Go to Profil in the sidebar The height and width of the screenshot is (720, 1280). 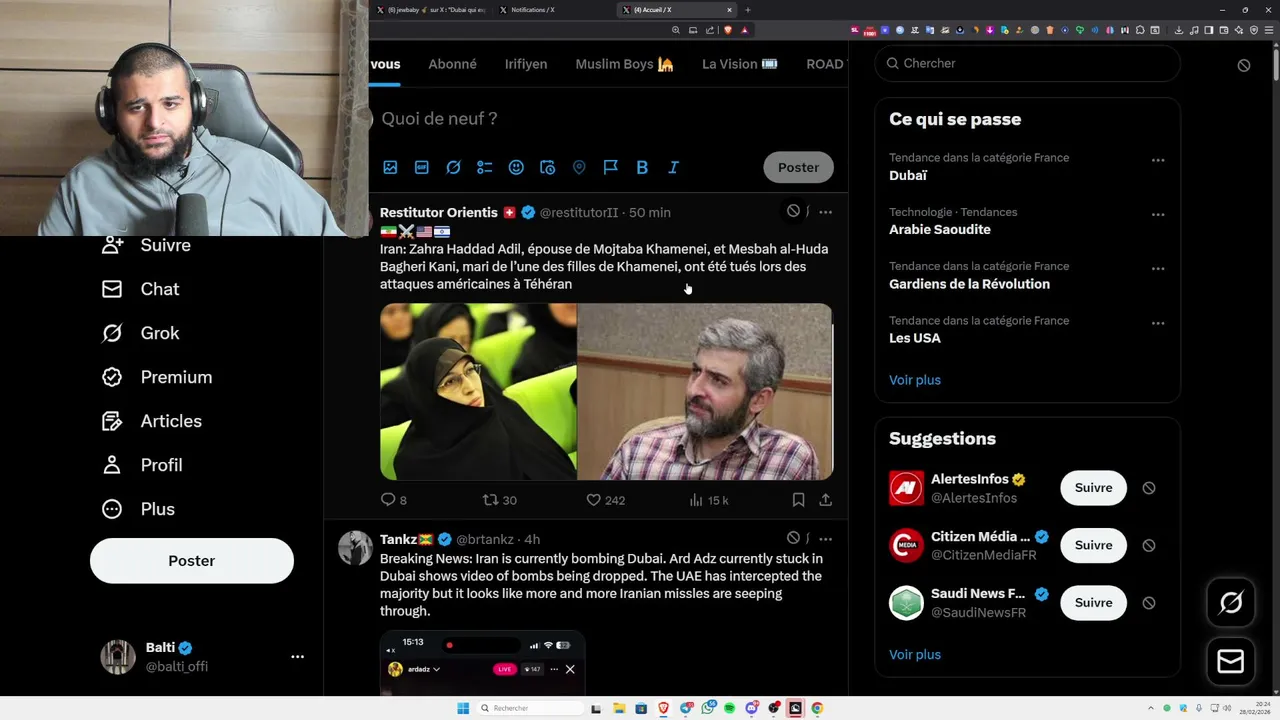coord(142,465)
